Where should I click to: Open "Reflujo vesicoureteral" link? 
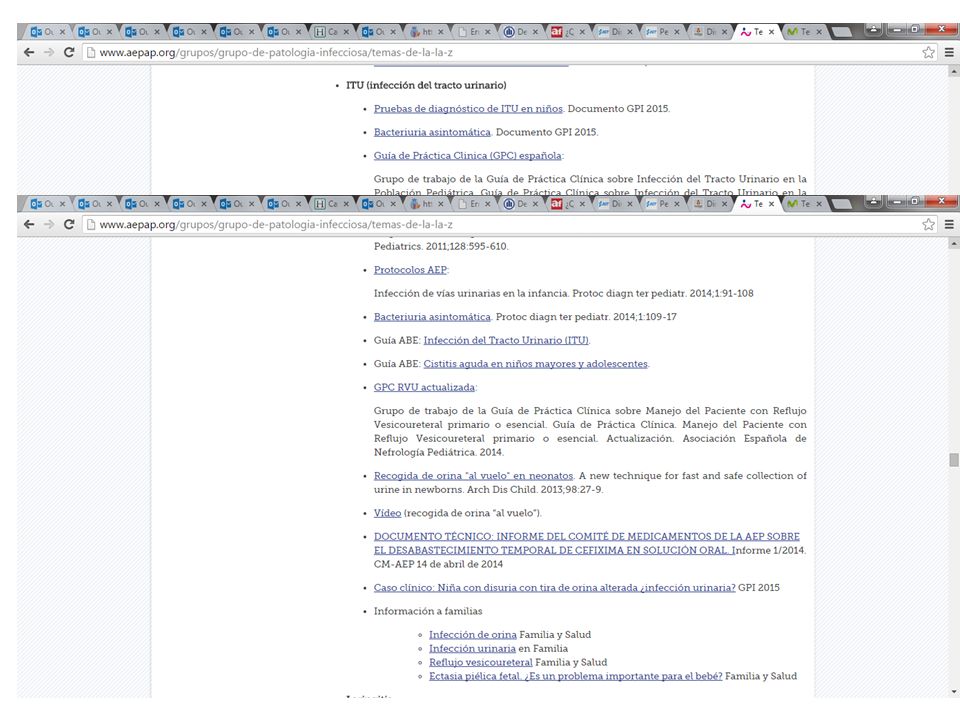(x=481, y=662)
